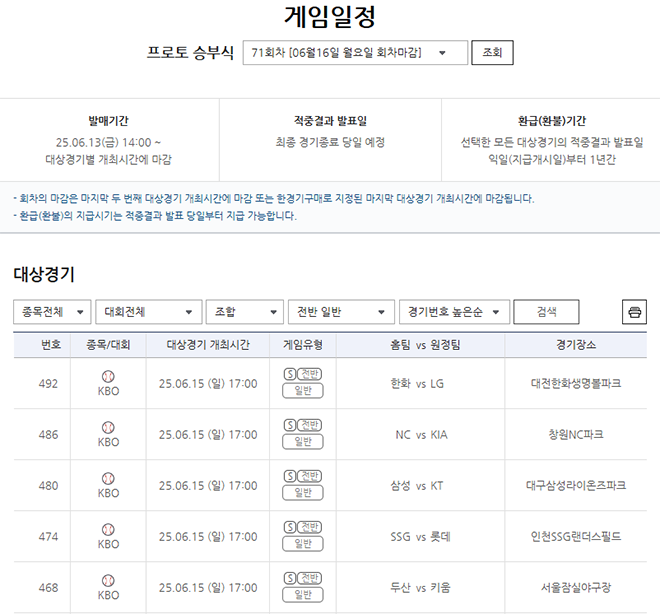Image resolution: width=660 pixels, height=614 pixels.
Task: Click venue 인천SSG랜더스필드
Action: tap(576, 537)
